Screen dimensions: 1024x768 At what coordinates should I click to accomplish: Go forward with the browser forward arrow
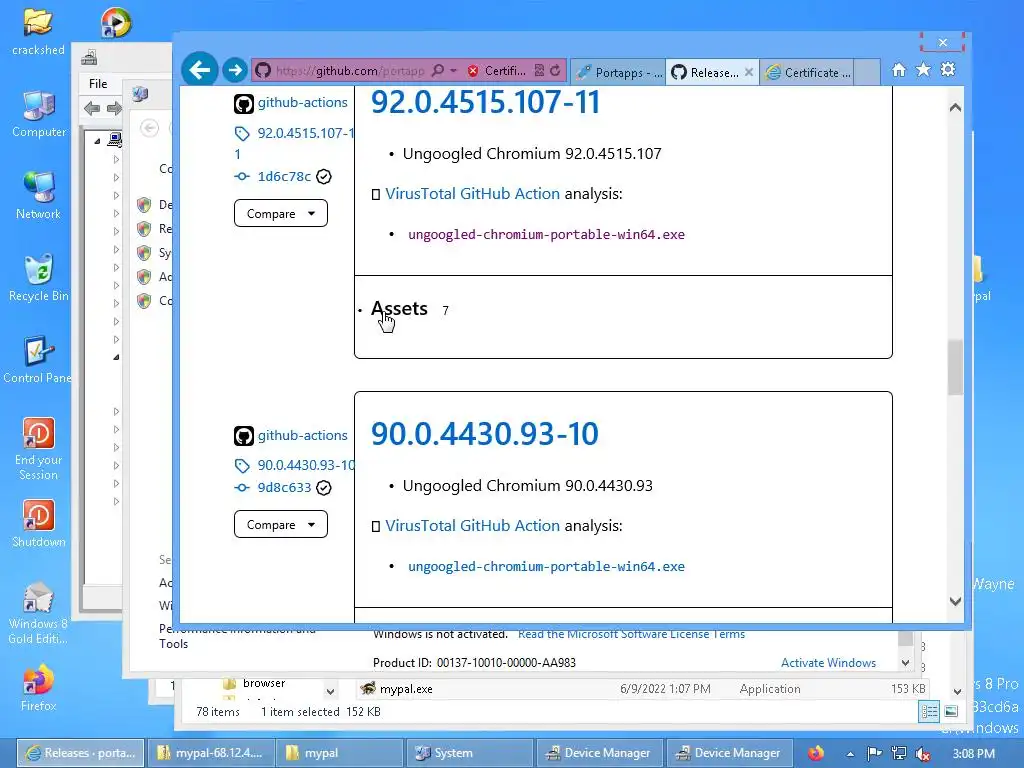pos(234,70)
